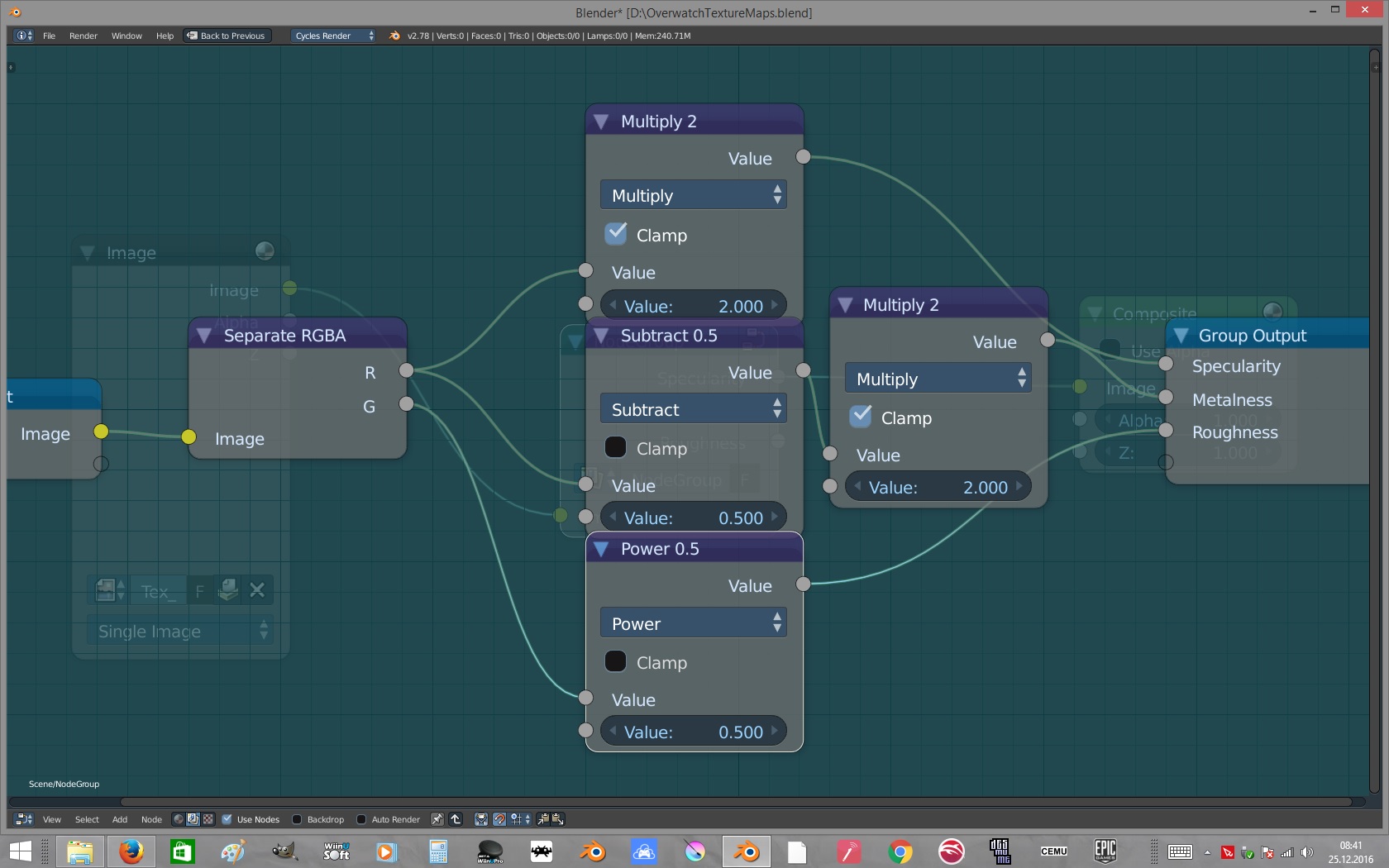Collapse the Power 0.5 node
The height and width of the screenshot is (868, 1389).
tap(601, 549)
